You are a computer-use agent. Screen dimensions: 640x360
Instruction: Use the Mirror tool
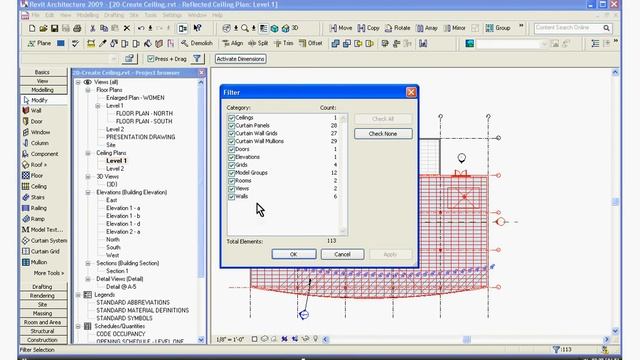click(x=455, y=28)
